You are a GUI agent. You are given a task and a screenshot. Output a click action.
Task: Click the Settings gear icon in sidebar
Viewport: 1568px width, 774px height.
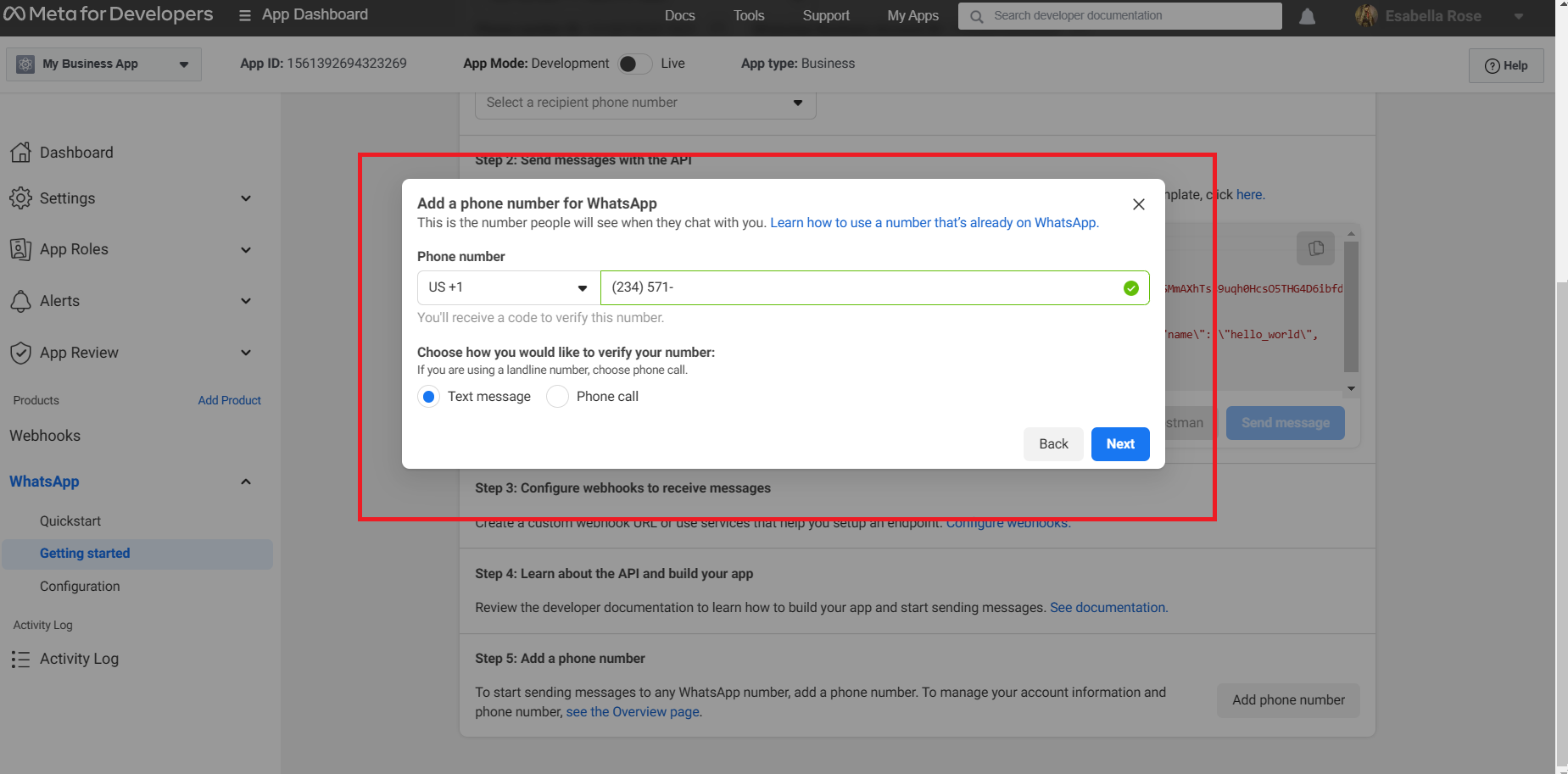(x=20, y=198)
